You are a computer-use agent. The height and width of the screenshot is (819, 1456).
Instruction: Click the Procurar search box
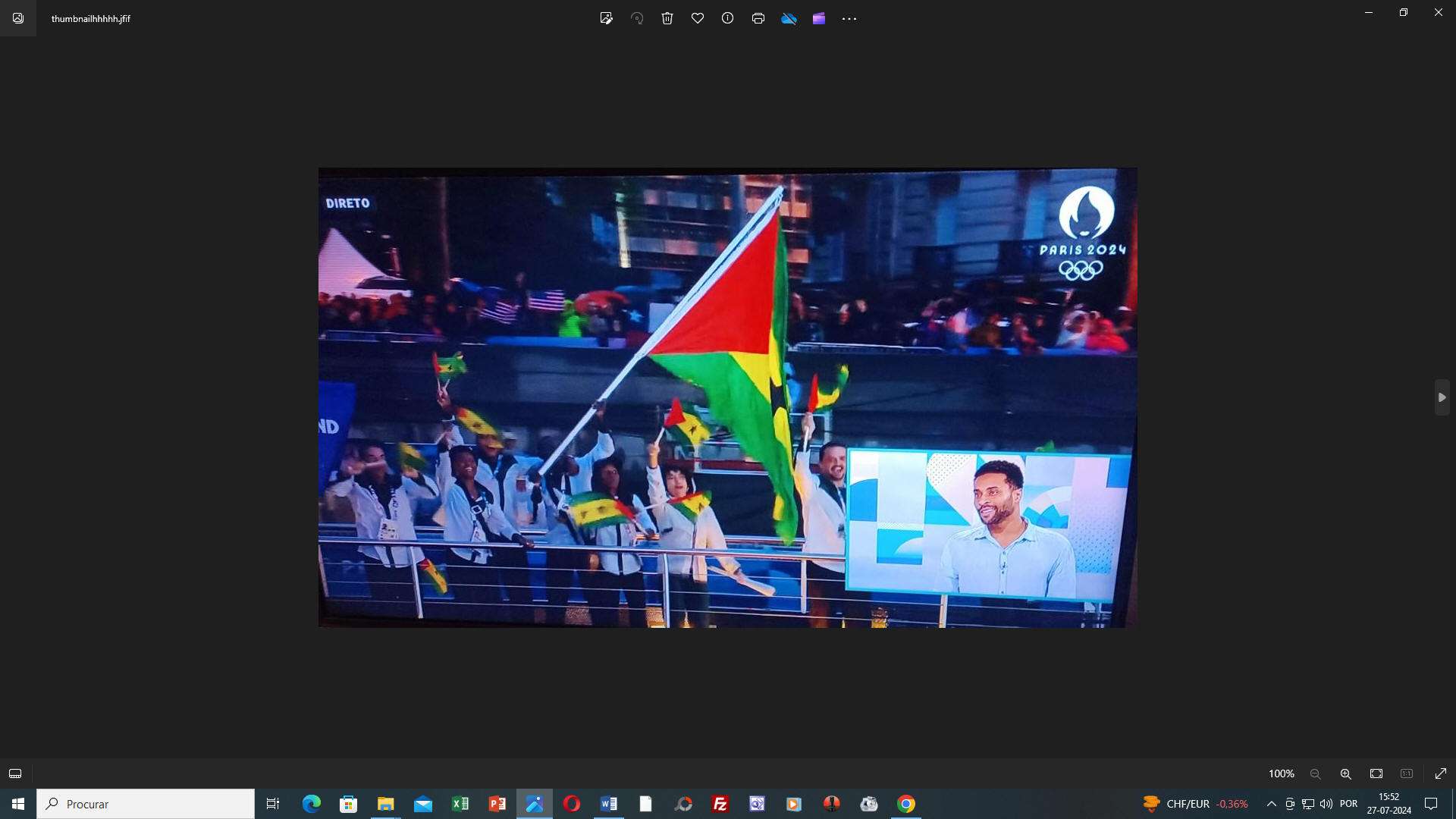[x=146, y=804]
